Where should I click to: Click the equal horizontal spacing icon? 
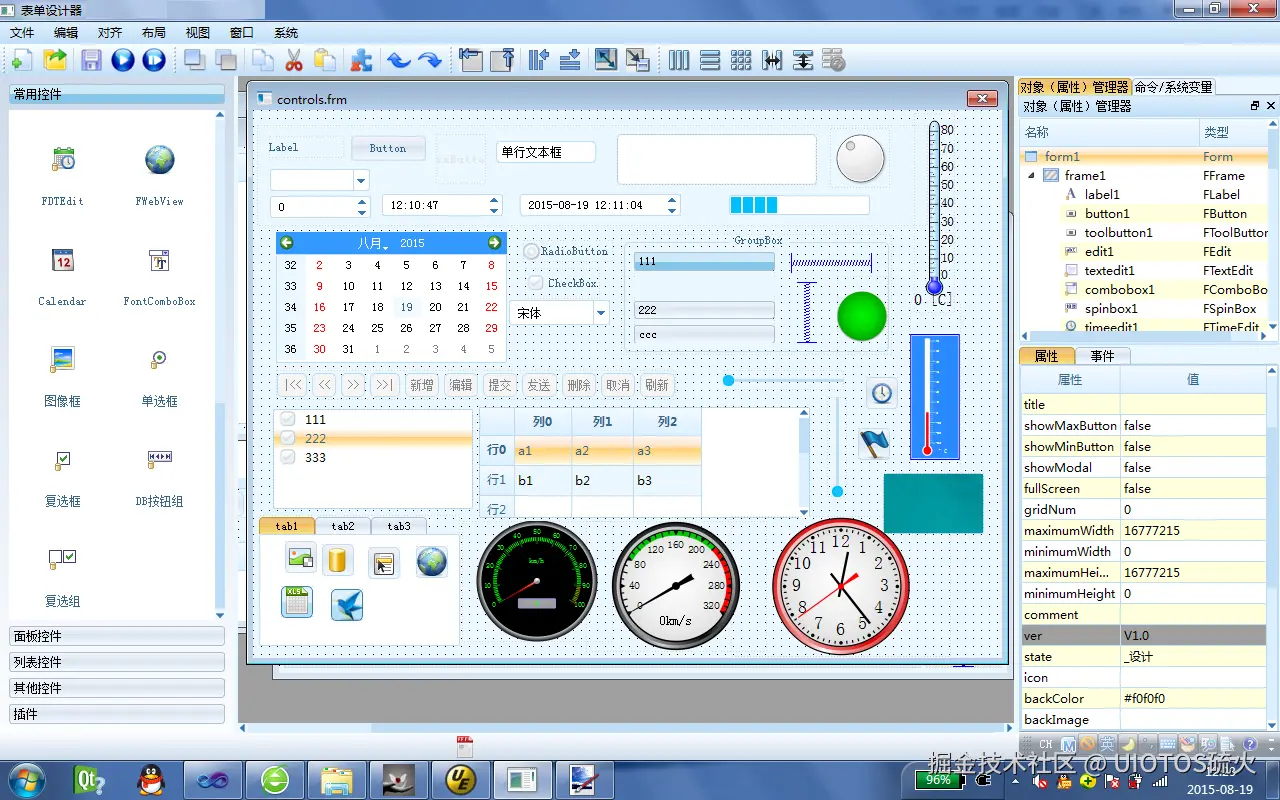point(771,60)
